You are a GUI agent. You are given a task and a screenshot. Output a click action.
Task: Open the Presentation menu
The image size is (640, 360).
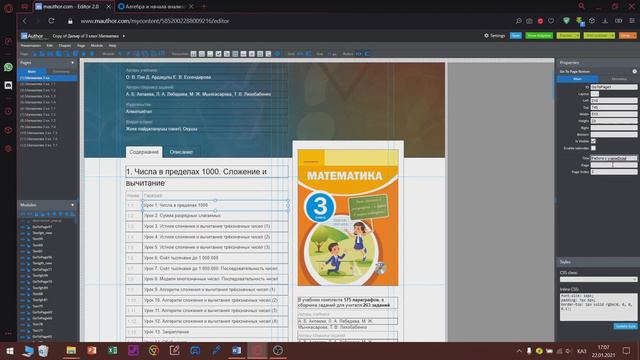(x=31, y=45)
